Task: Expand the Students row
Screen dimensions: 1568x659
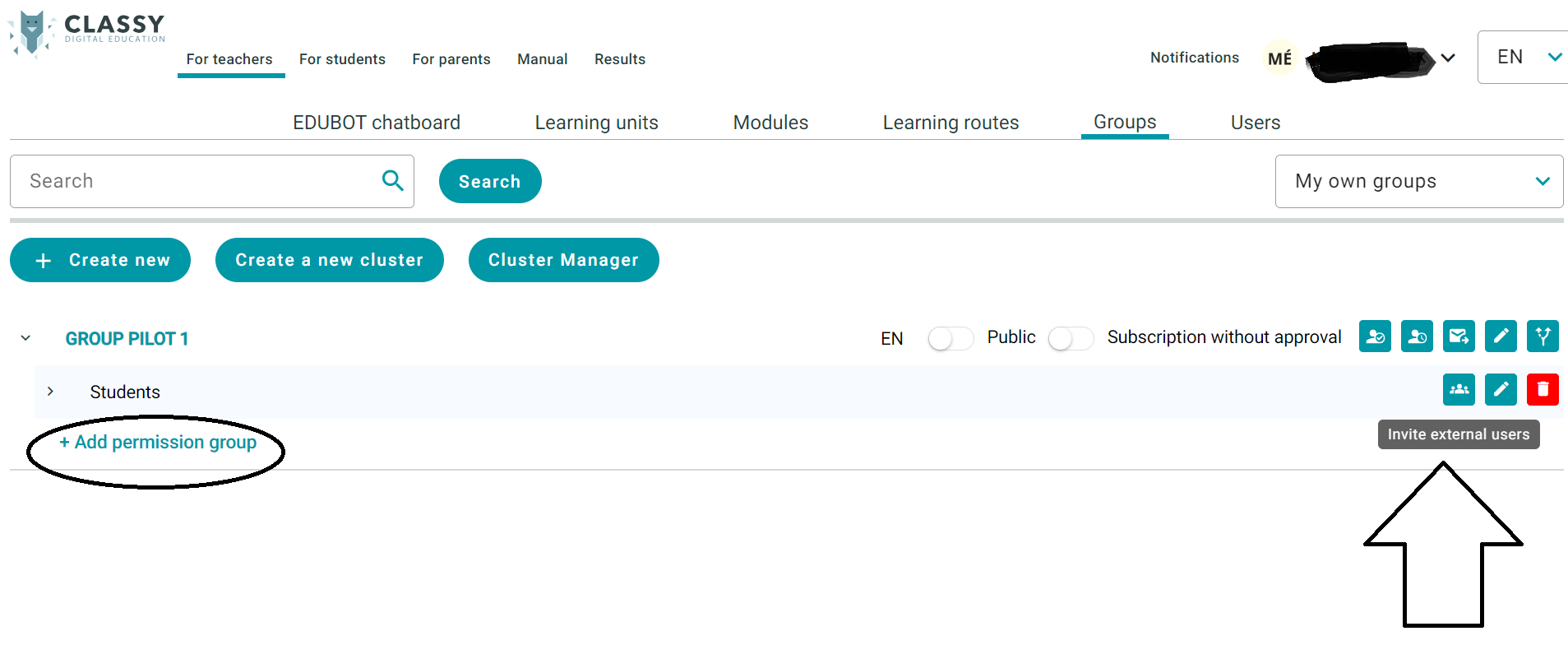Action: pyautogui.click(x=51, y=392)
